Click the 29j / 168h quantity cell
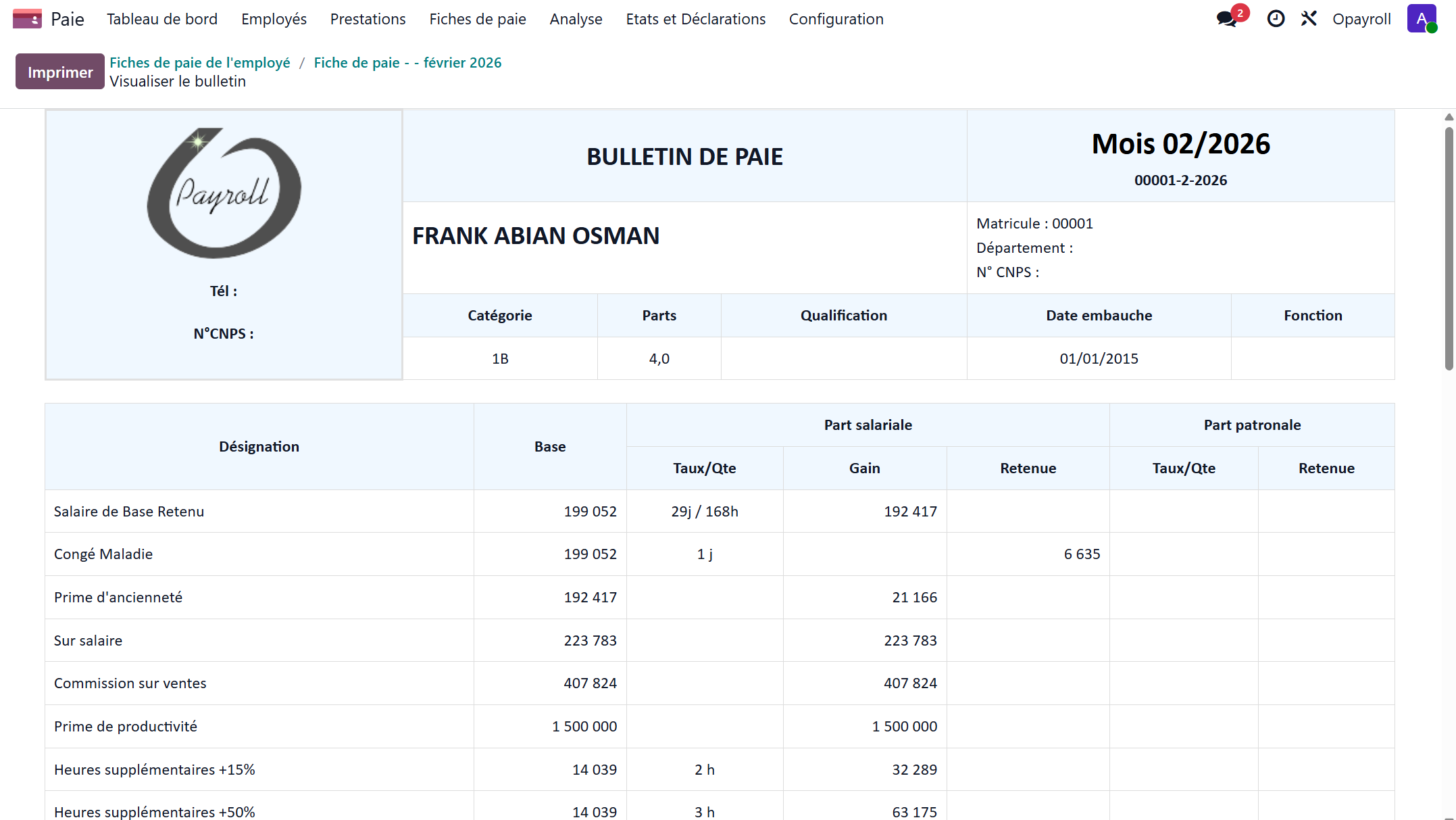This screenshot has width=1456, height=820. [x=705, y=511]
